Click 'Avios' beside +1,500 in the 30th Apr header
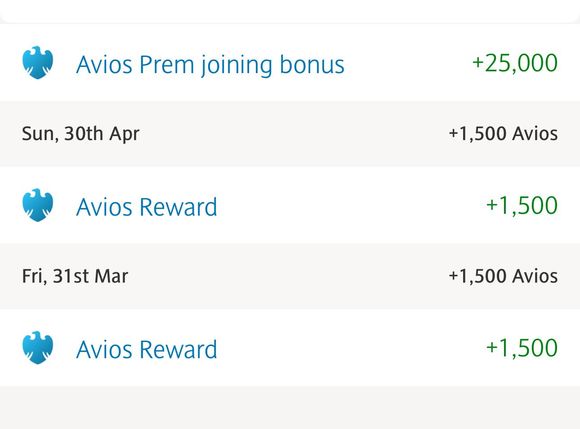This screenshot has height=429, width=580. (535, 134)
